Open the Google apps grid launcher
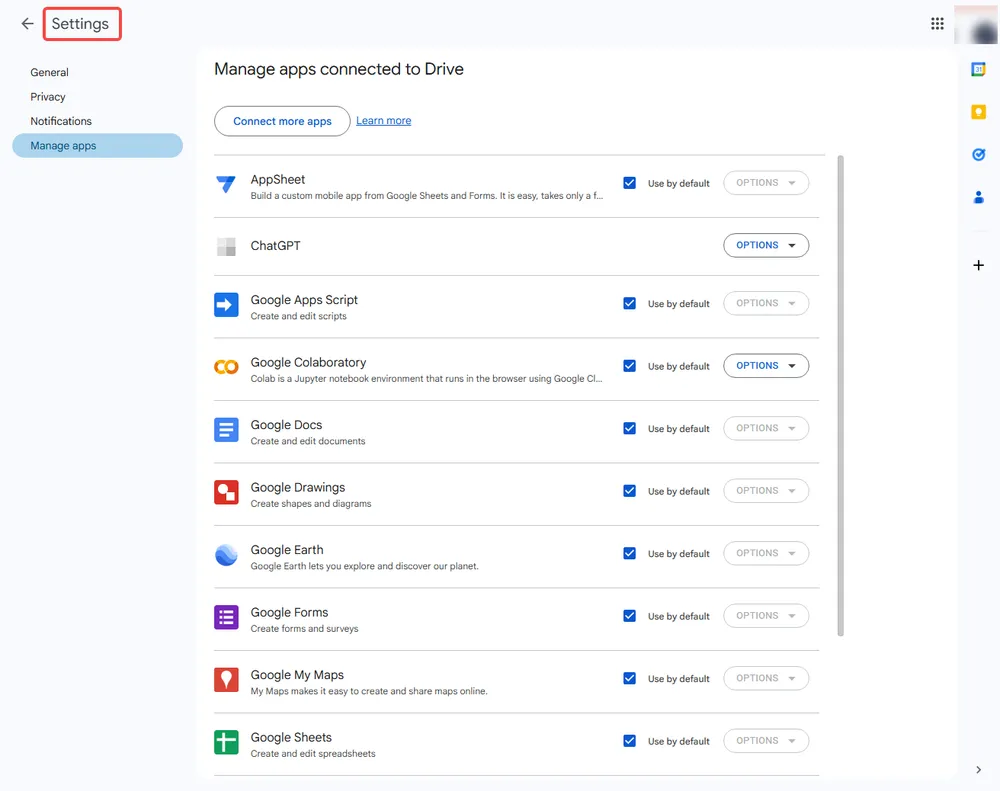Screen dimensions: 1000x791 pyautogui.click(x=937, y=24)
